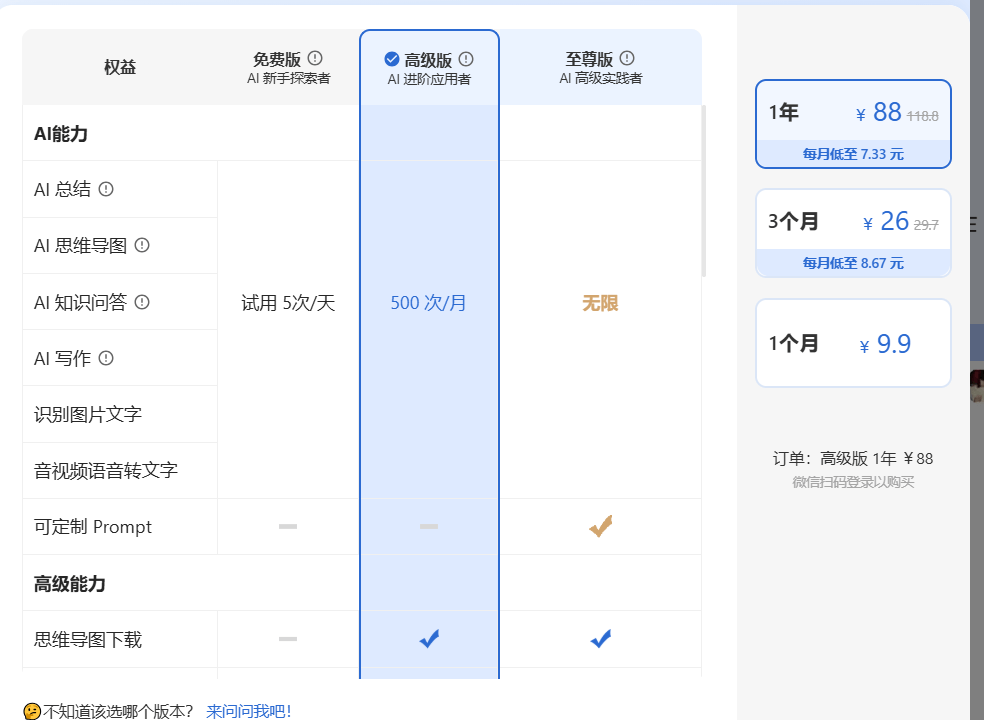Click the thinking emoji near the version question
Screen dimensions: 984x720
pyautogui.click(x=31, y=709)
